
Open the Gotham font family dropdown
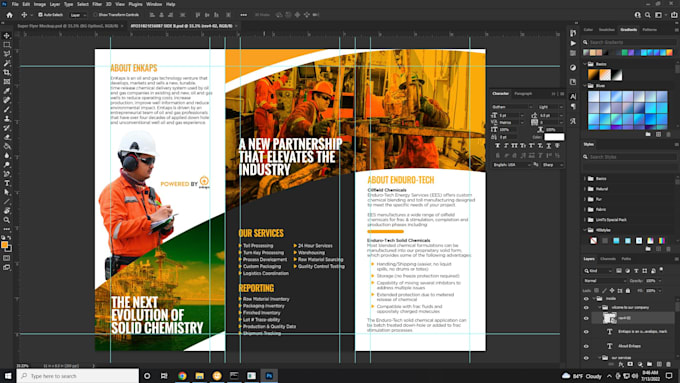[512, 107]
